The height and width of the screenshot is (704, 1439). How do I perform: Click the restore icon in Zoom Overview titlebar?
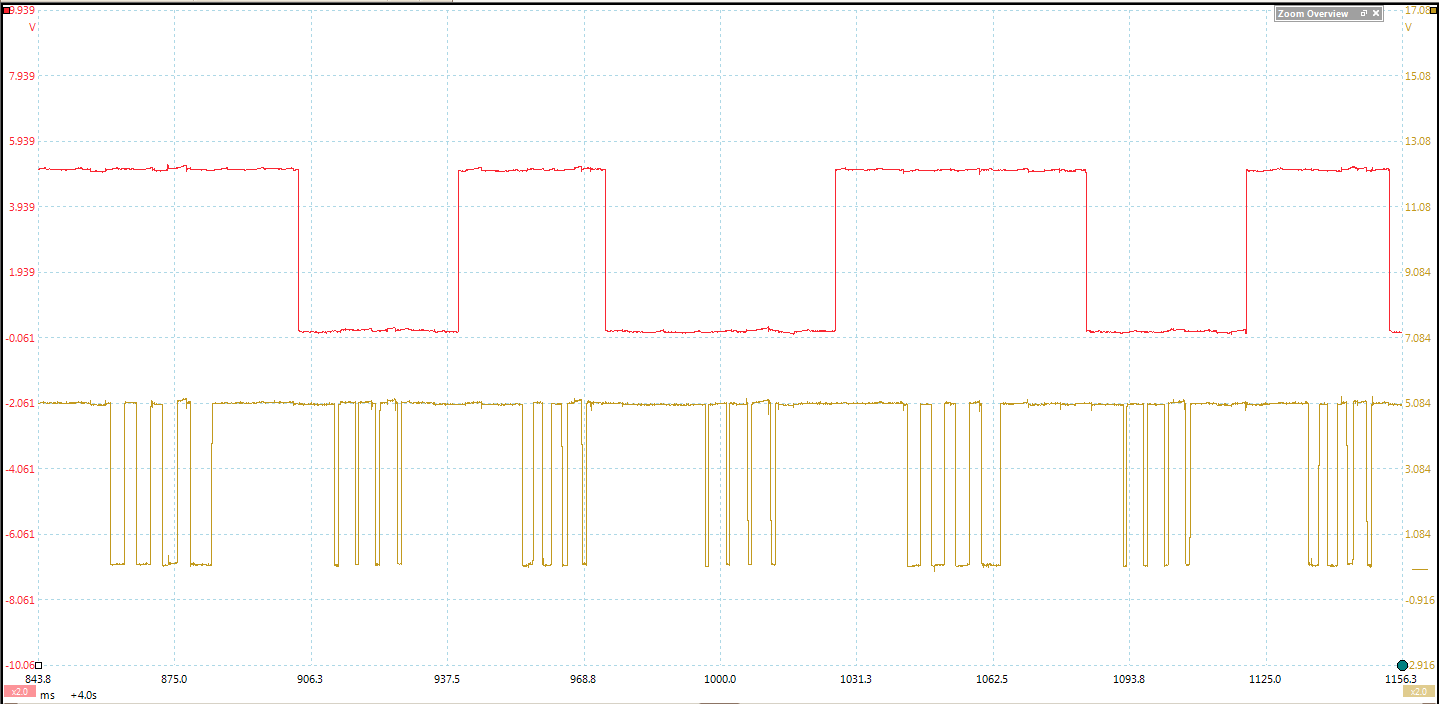tap(1363, 13)
